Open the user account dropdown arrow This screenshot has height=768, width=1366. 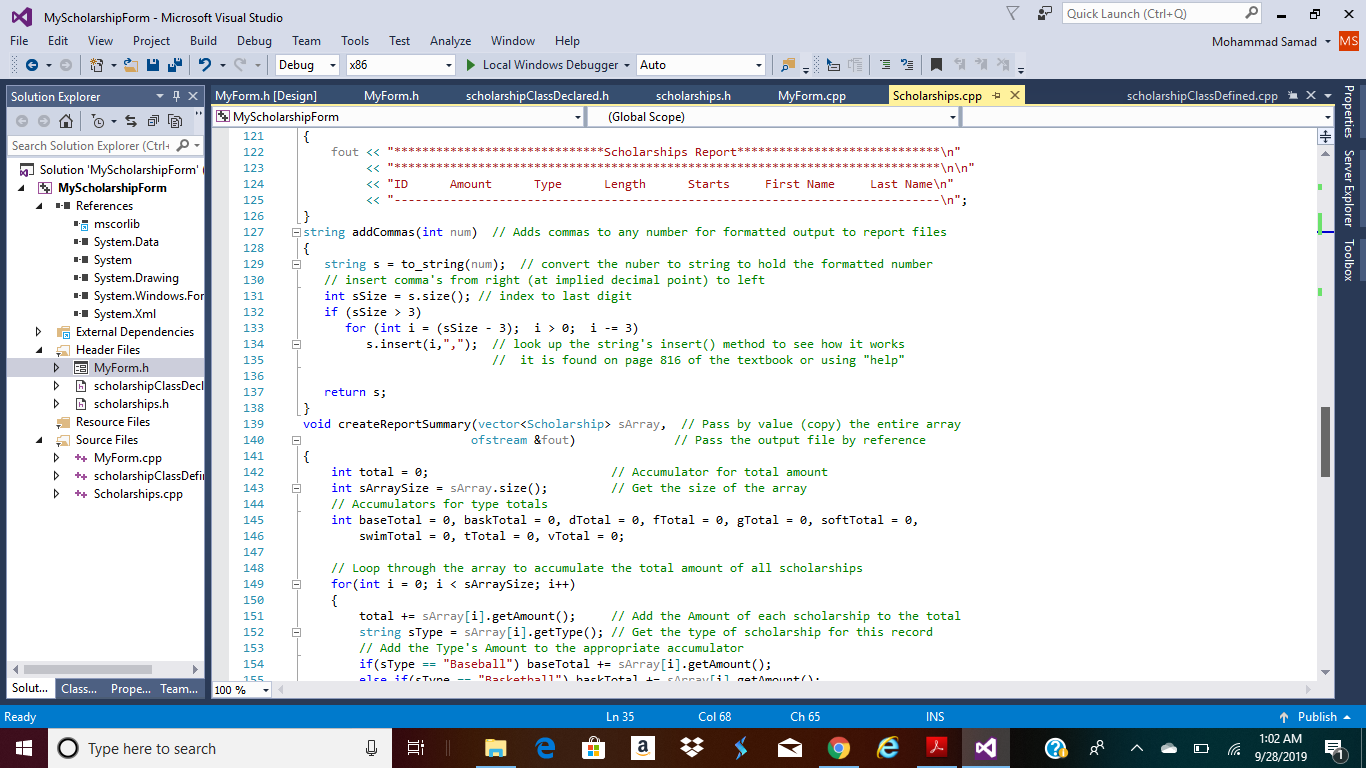1327,41
